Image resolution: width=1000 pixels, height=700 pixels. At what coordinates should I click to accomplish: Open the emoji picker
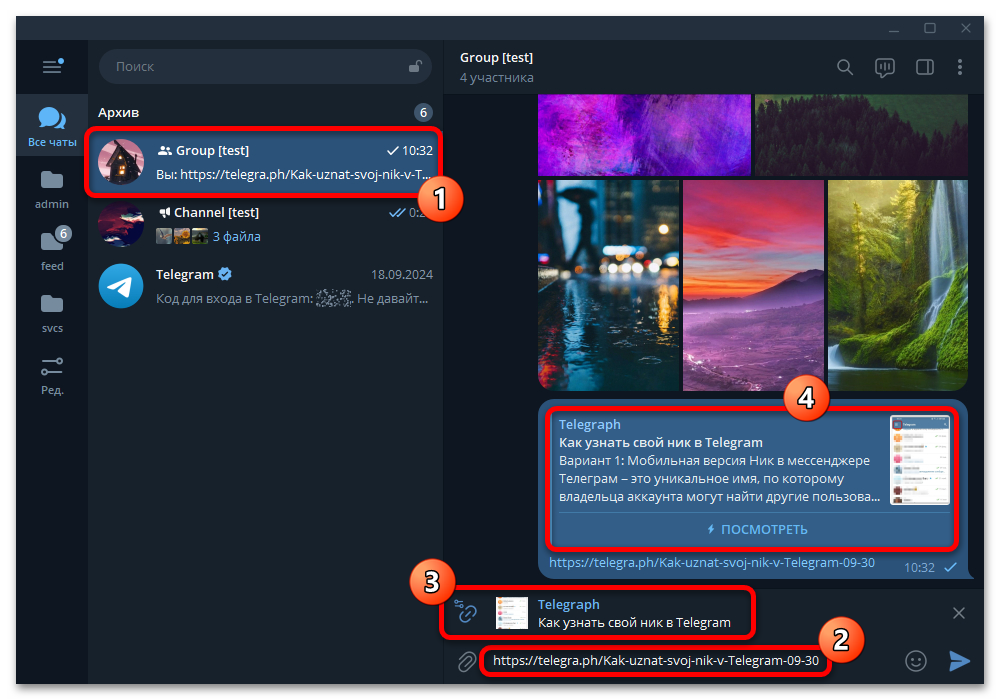[916, 661]
